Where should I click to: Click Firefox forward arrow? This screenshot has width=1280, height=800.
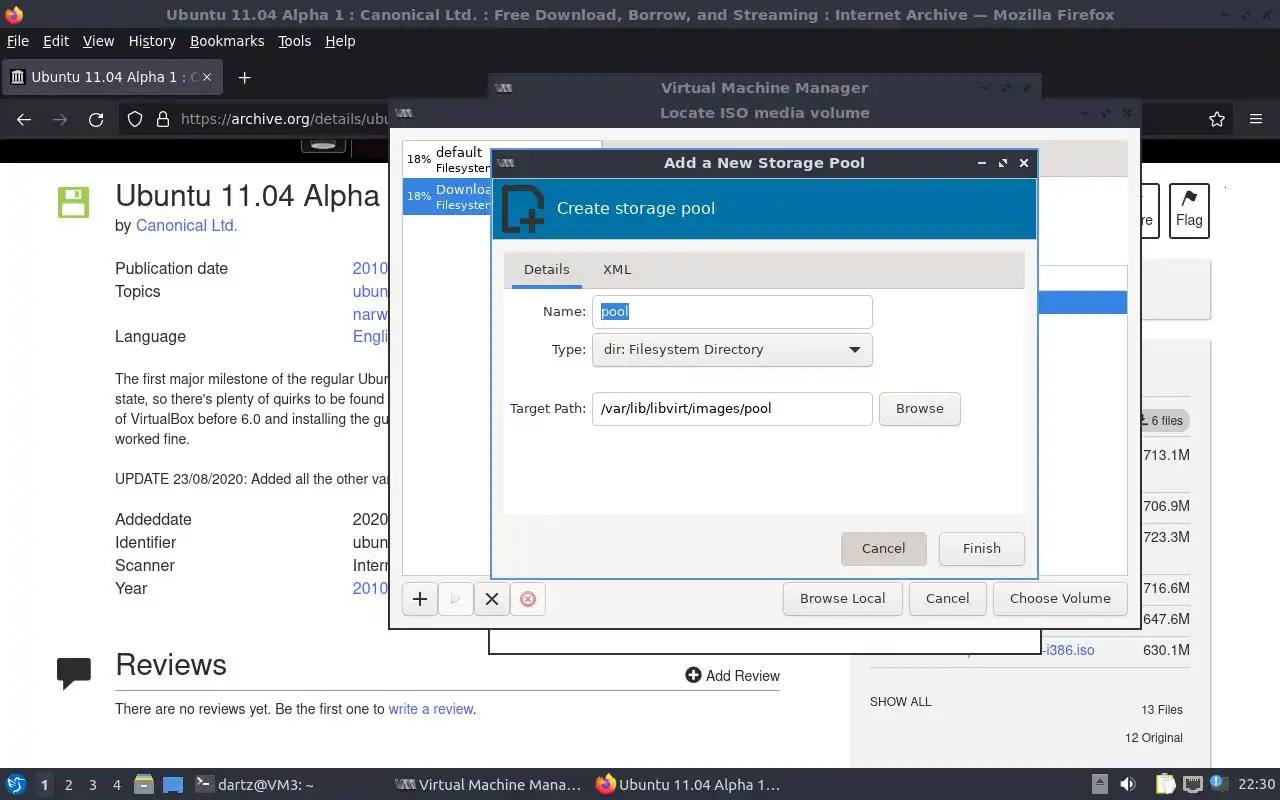click(x=60, y=119)
